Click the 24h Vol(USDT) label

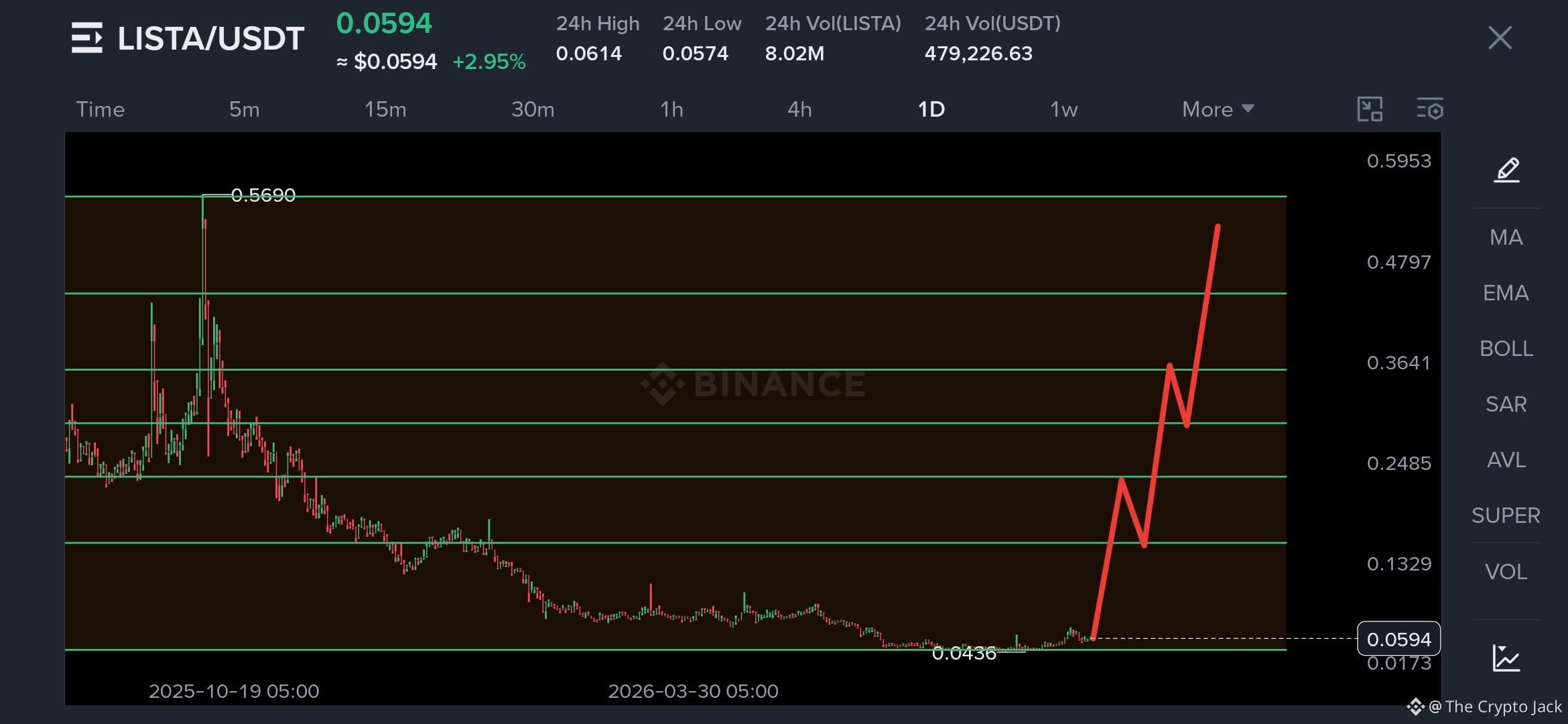993,23
